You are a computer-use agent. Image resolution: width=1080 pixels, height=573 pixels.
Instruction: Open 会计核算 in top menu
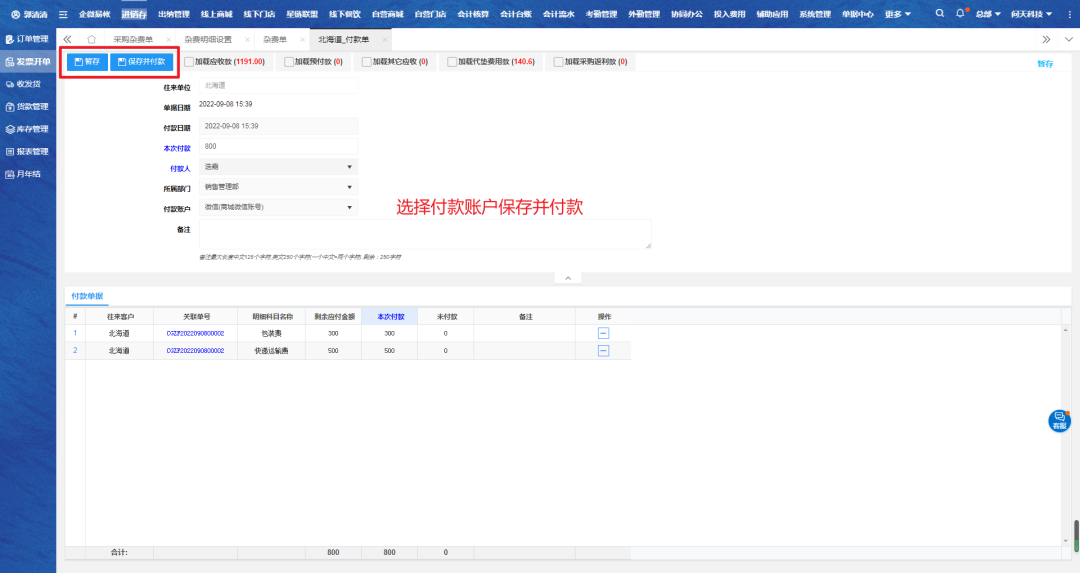473,14
